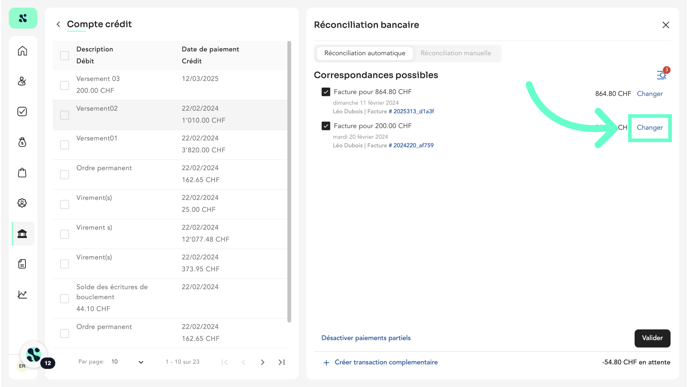The height and width of the screenshot is (387, 688).
Task: Click the Valider button
Action: [652, 338]
